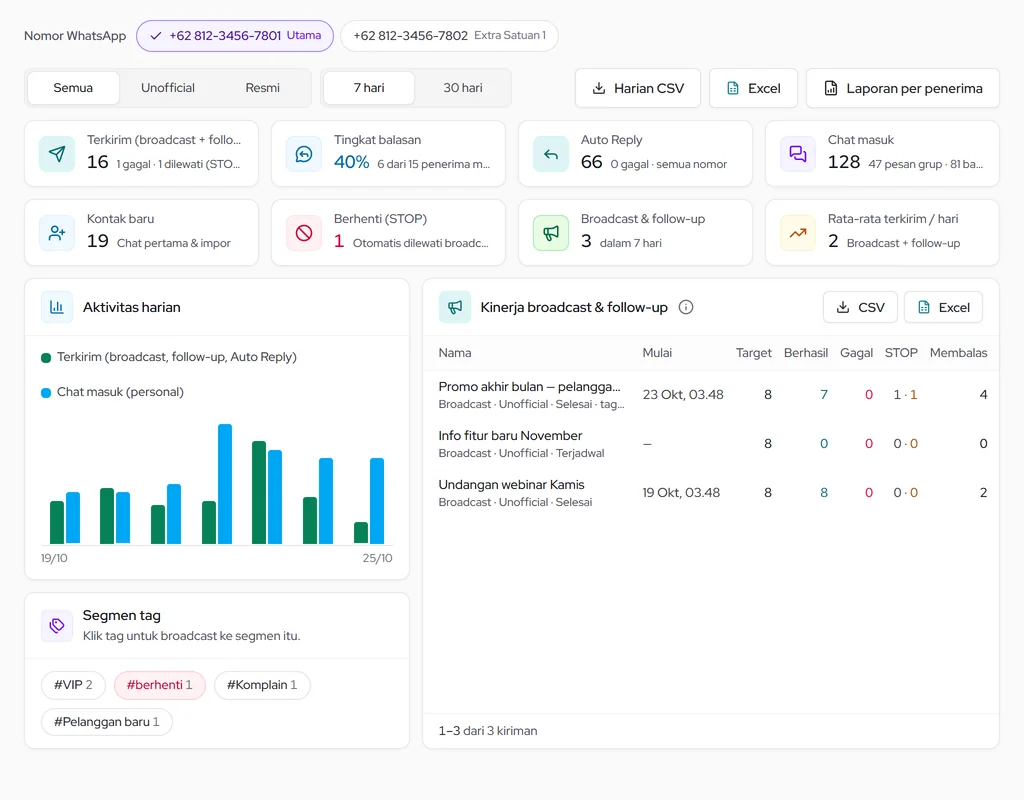Click the ban icon on Berhenti (STOP) card
Screen dimensions: 1024x800
pyautogui.click(x=304, y=233)
